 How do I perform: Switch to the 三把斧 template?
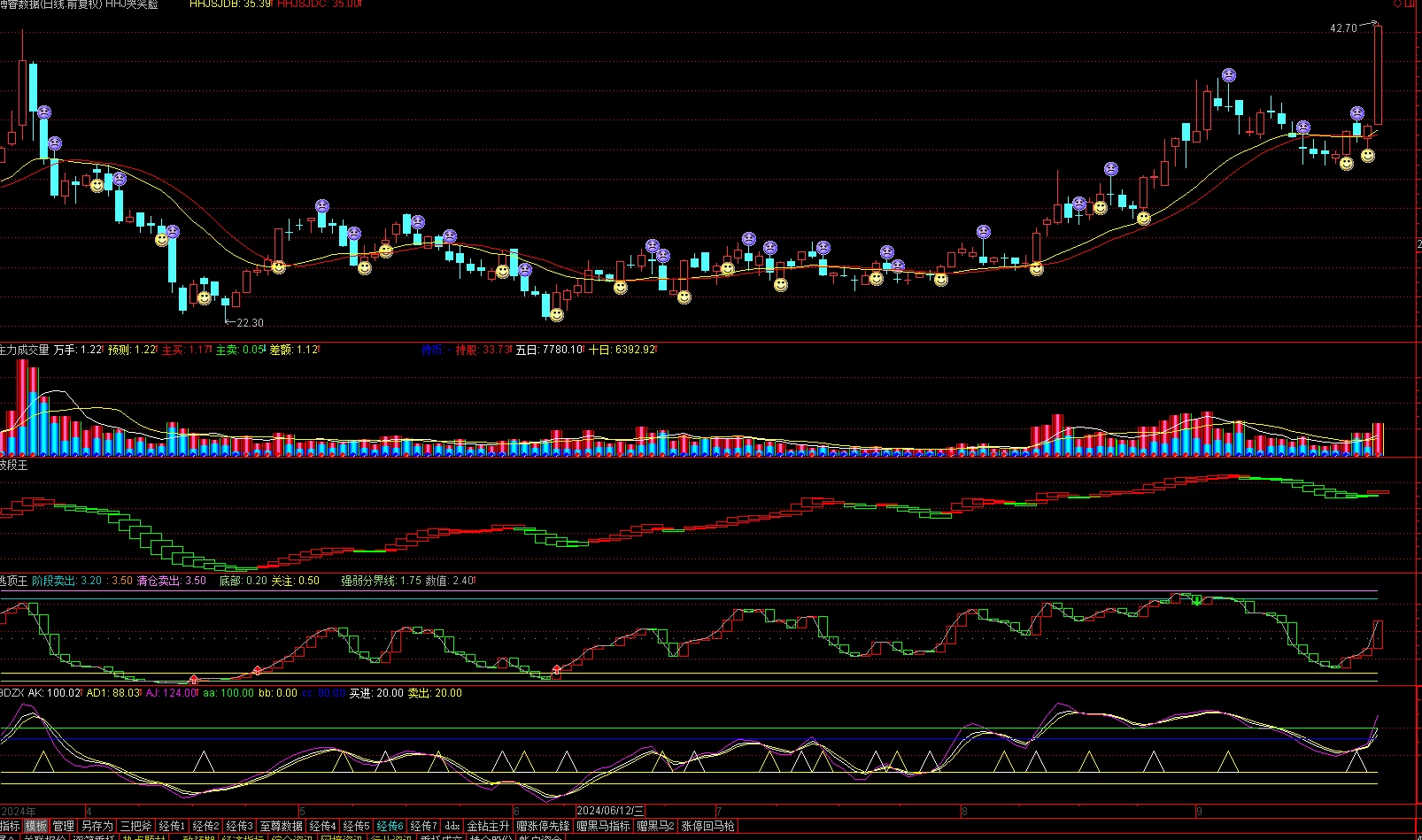(x=135, y=826)
